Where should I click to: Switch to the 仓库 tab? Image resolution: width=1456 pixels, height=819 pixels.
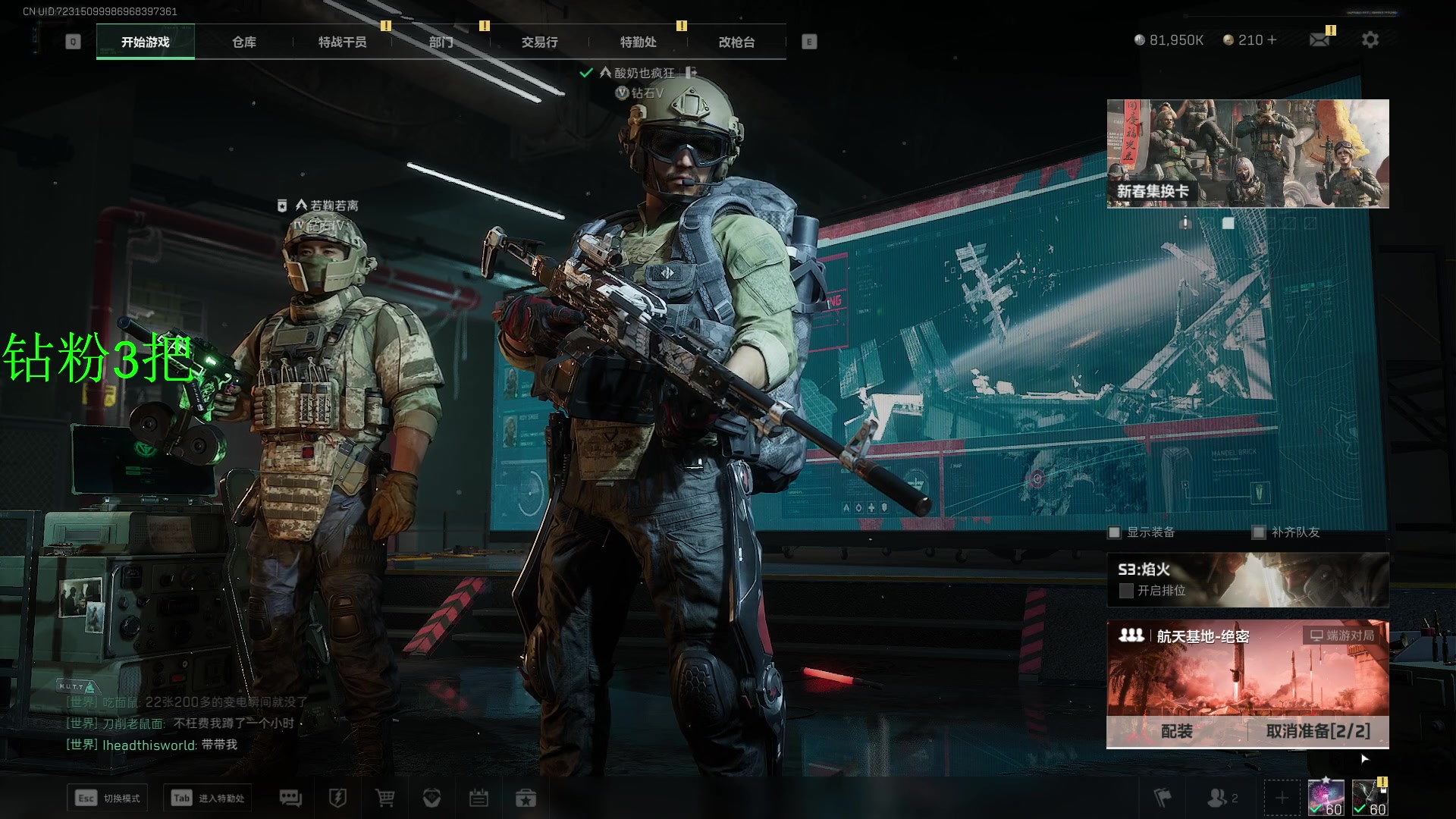243,42
